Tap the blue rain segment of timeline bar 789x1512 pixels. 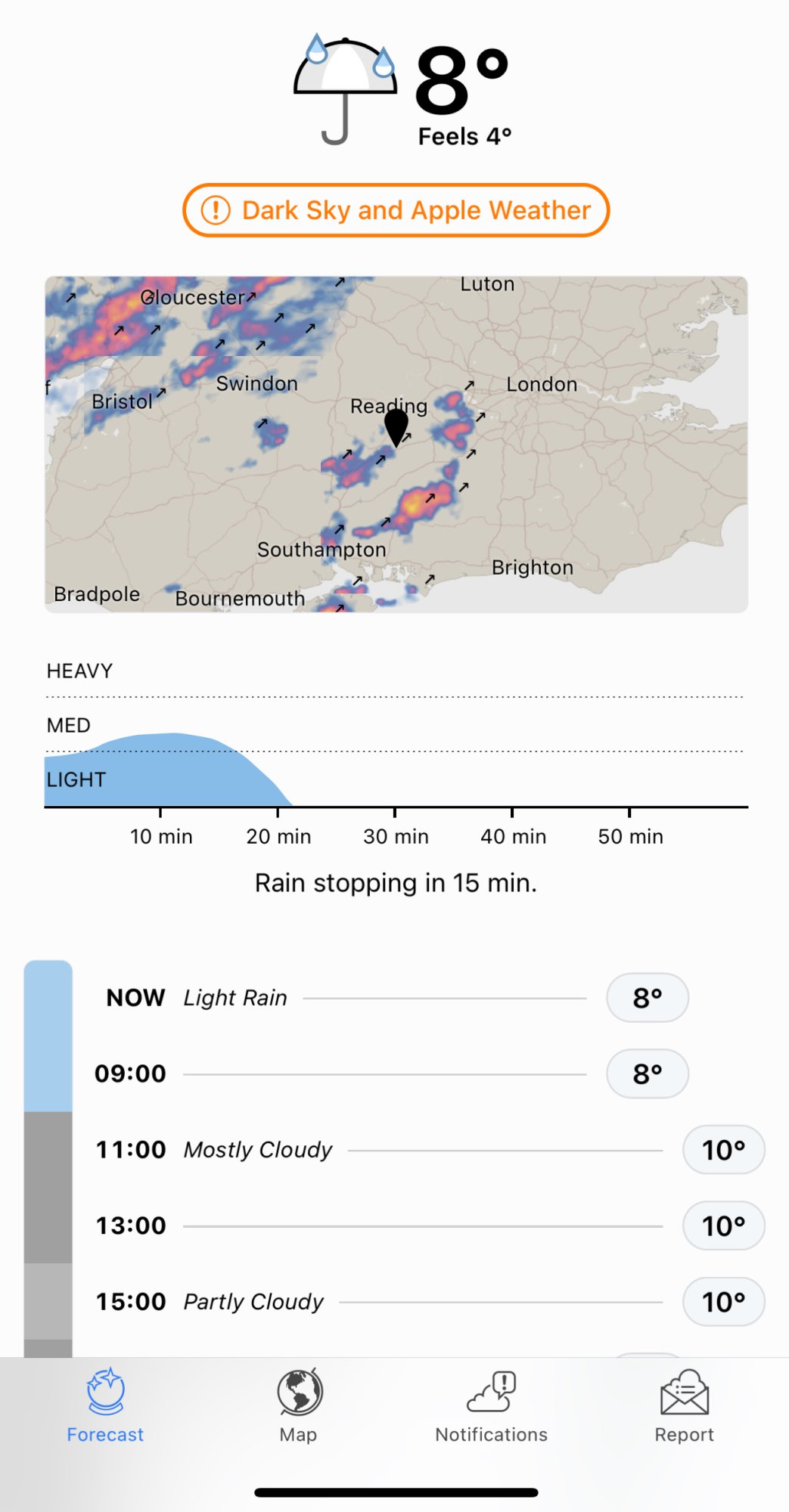[48, 1036]
